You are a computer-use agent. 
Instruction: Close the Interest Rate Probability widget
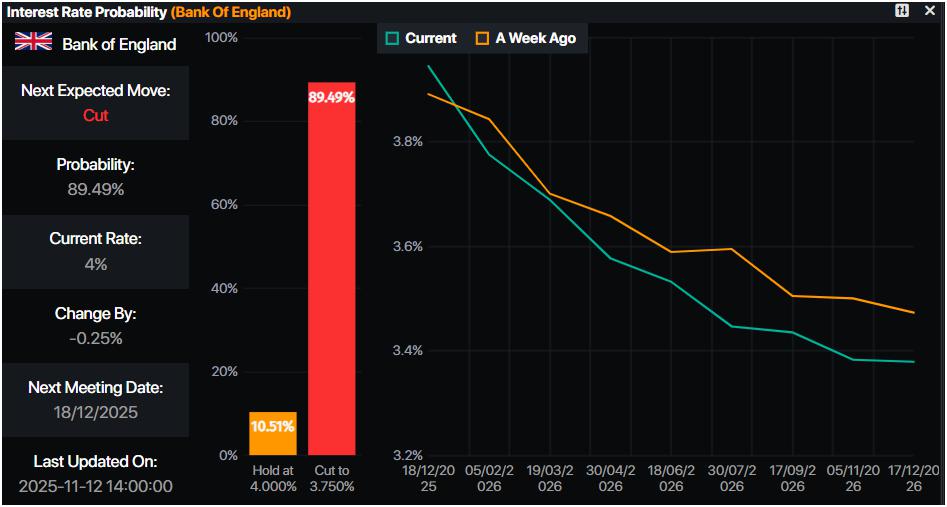coord(929,11)
